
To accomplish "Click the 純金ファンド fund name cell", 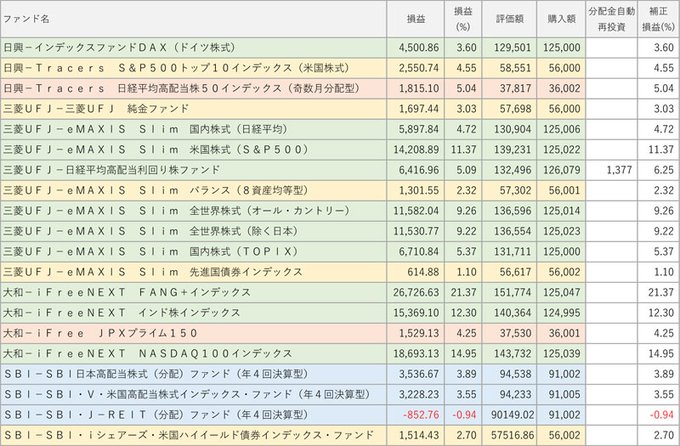I will pos(193,109).
